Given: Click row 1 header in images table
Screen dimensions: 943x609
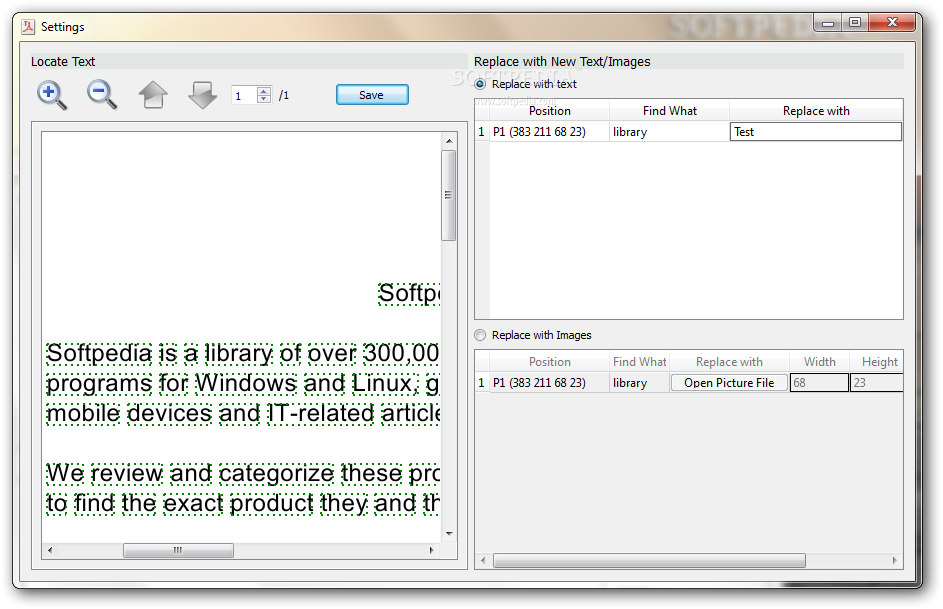Looking at the screenshot, I should (482, 382).
